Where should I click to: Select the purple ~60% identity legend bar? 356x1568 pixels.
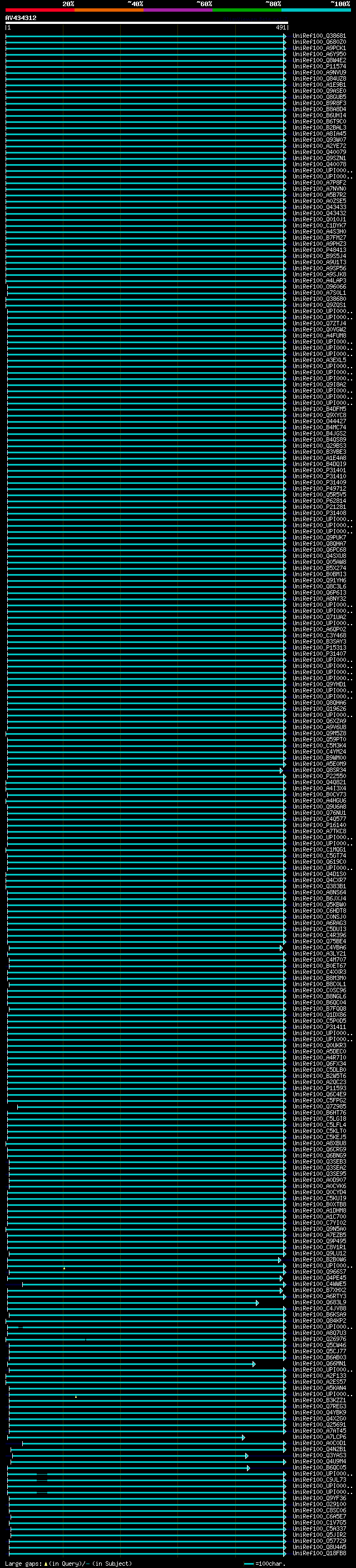pos(179,10)
